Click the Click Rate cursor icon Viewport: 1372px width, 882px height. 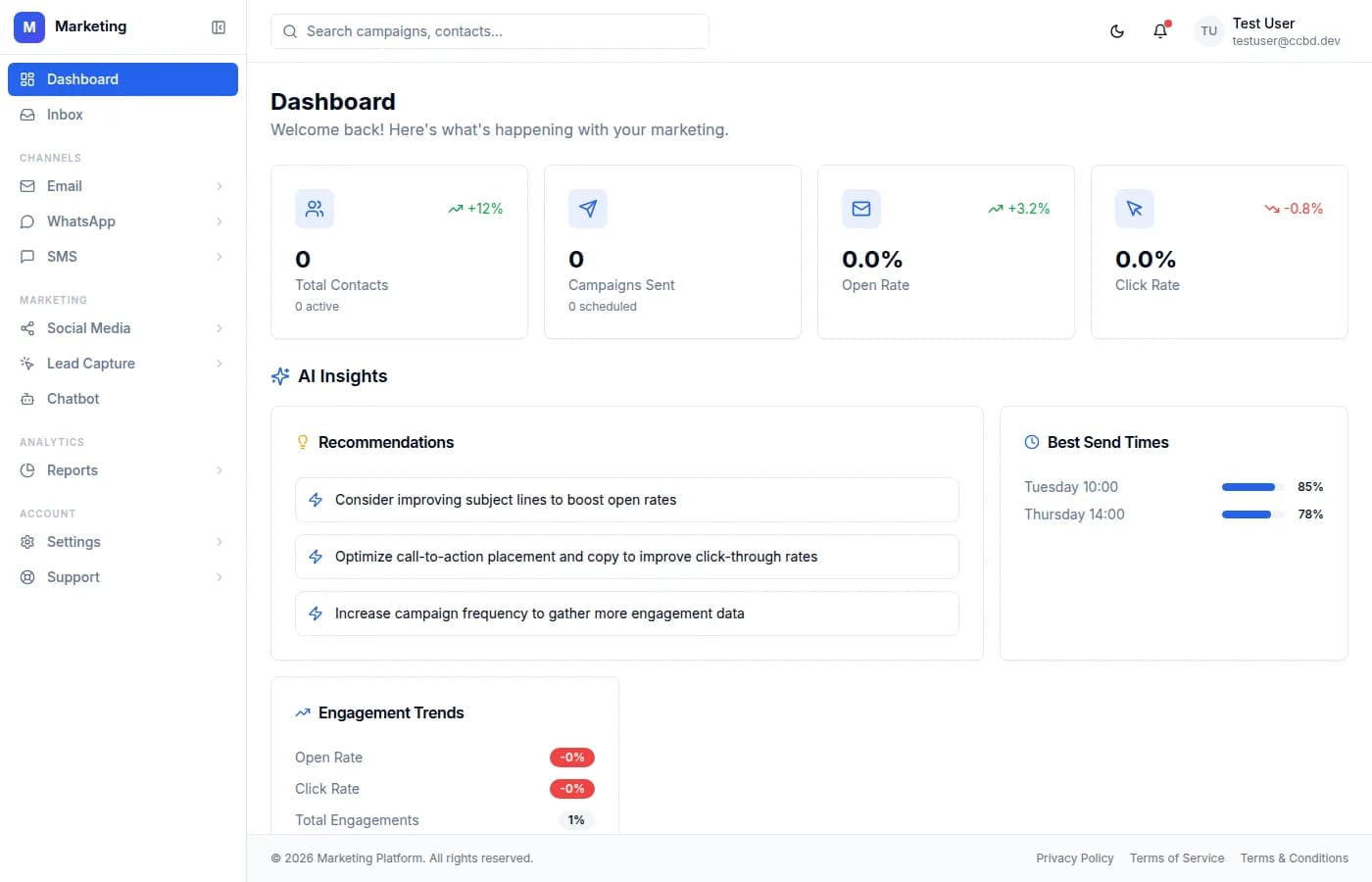coord(1135,209)
